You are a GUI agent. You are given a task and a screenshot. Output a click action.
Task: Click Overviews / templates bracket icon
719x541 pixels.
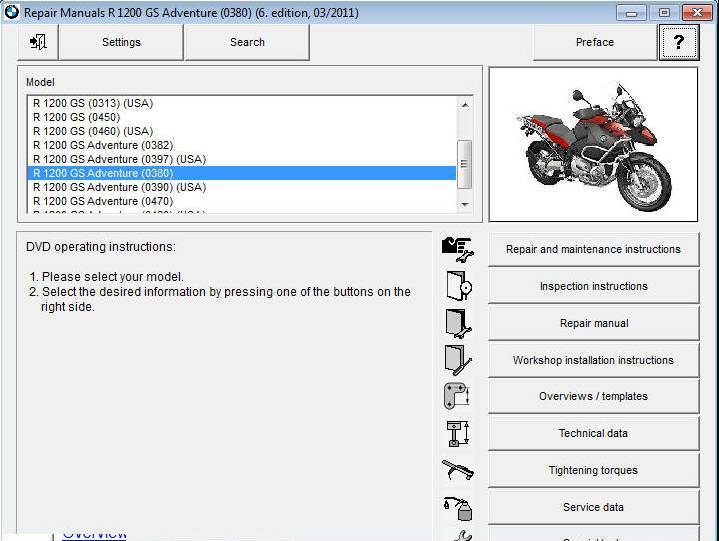click(x=457, y=396)
